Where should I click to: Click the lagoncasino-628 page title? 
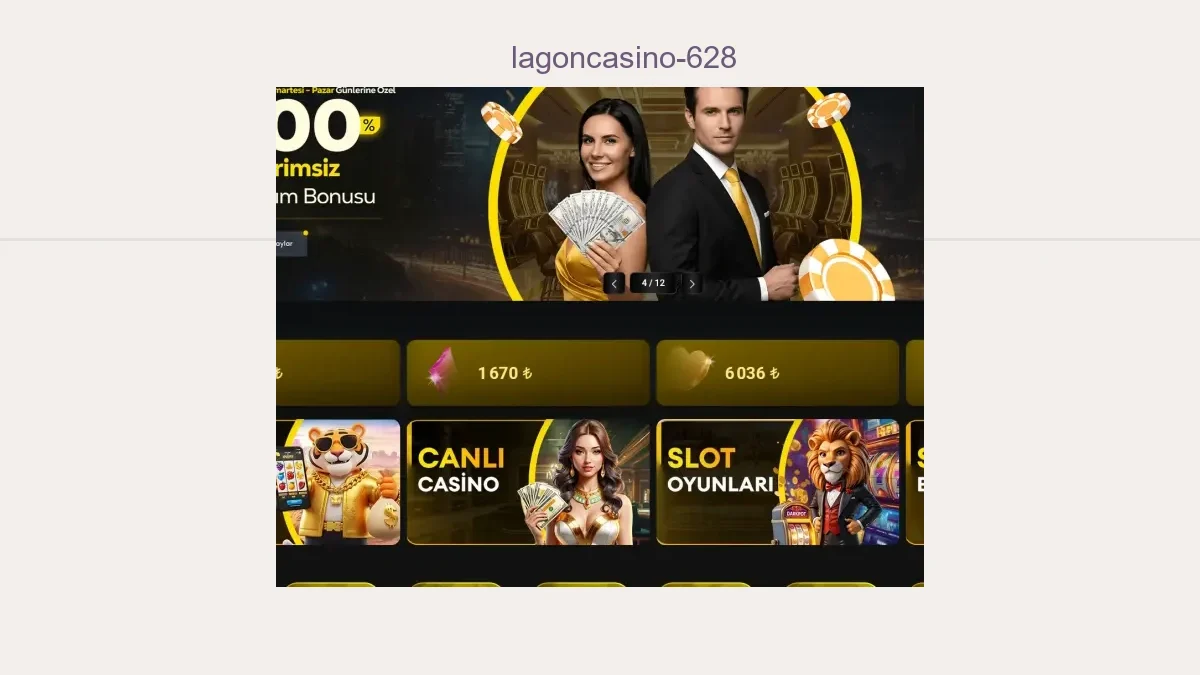[624, 58]
